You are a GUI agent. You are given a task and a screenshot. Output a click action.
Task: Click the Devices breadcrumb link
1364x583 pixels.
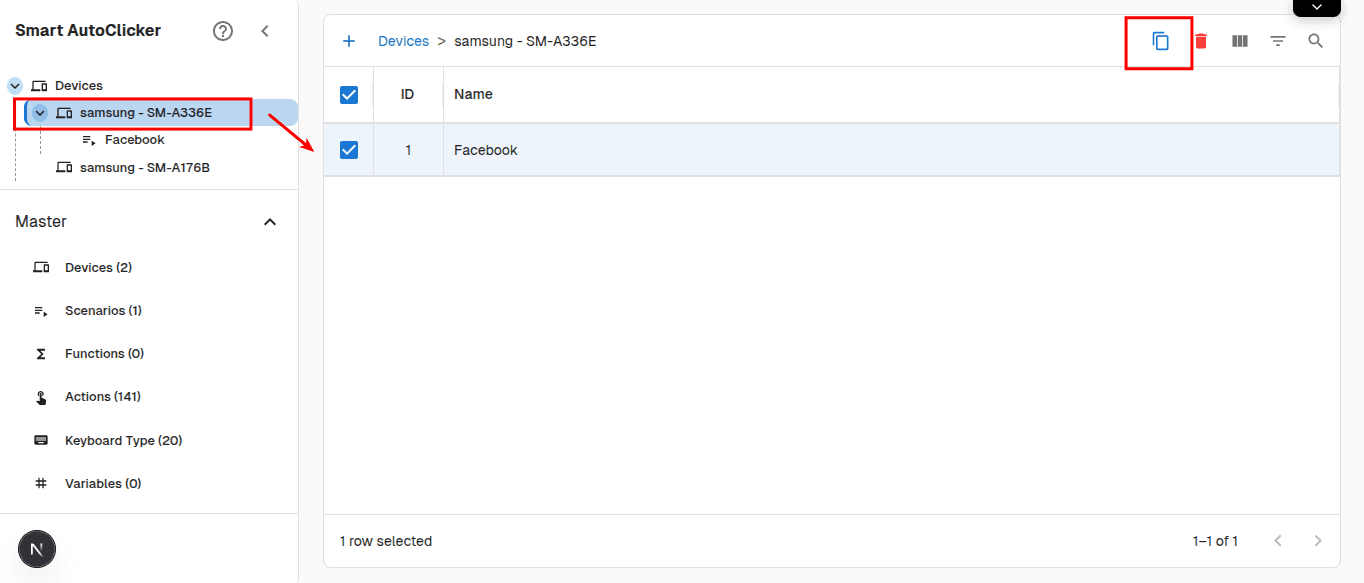403,41
